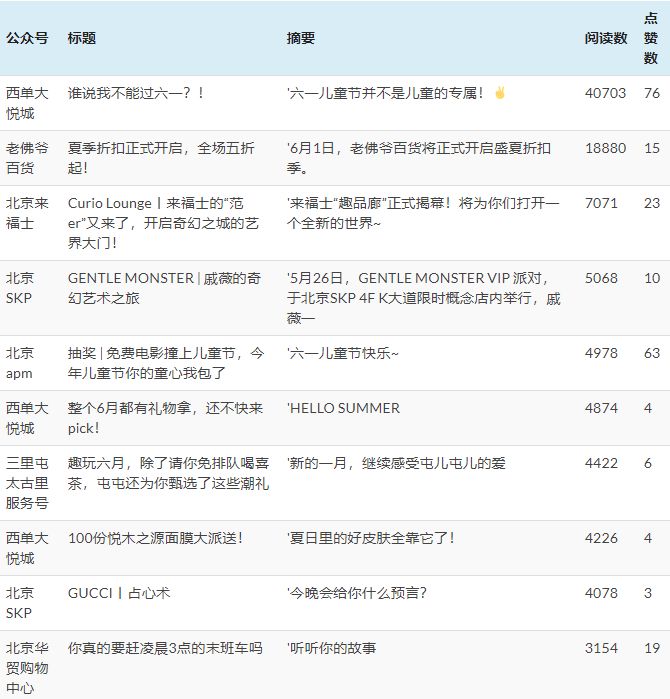The width and height of the screenshot is (670, 699).
Task: Select read count 4226
Action: (x=601, y=538)
